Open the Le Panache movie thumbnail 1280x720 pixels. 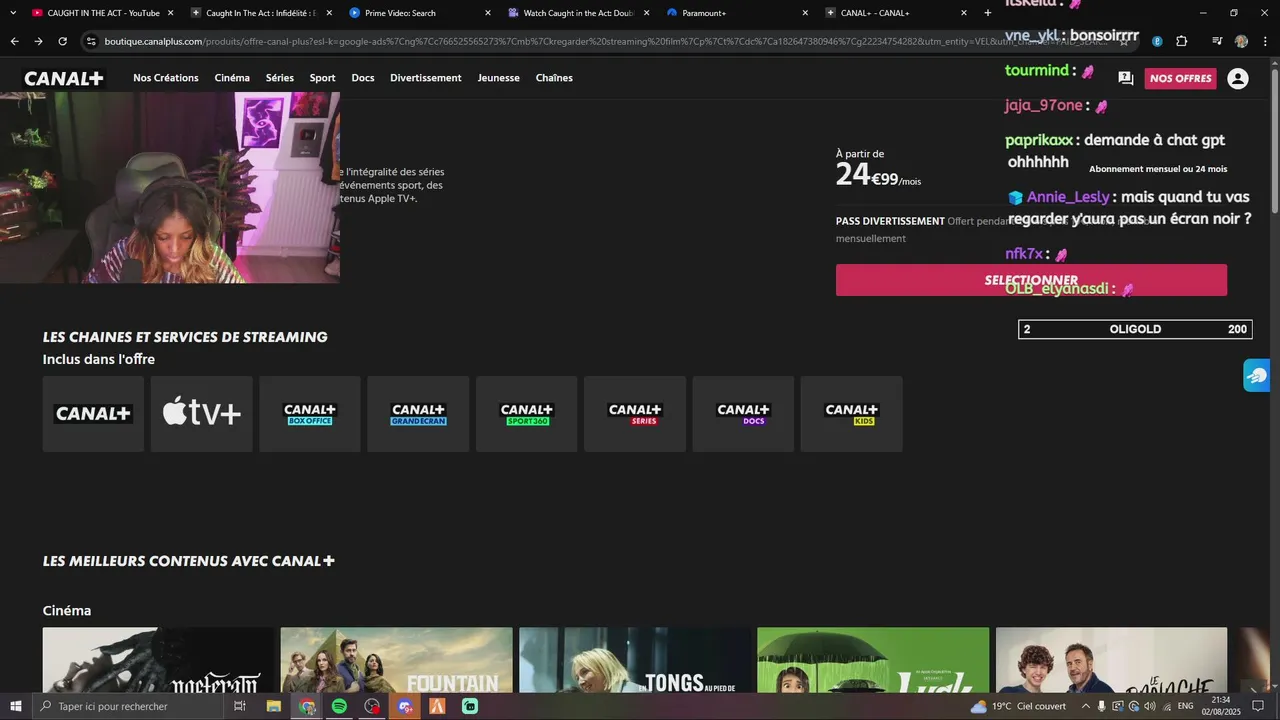(x=1111, y=660)
